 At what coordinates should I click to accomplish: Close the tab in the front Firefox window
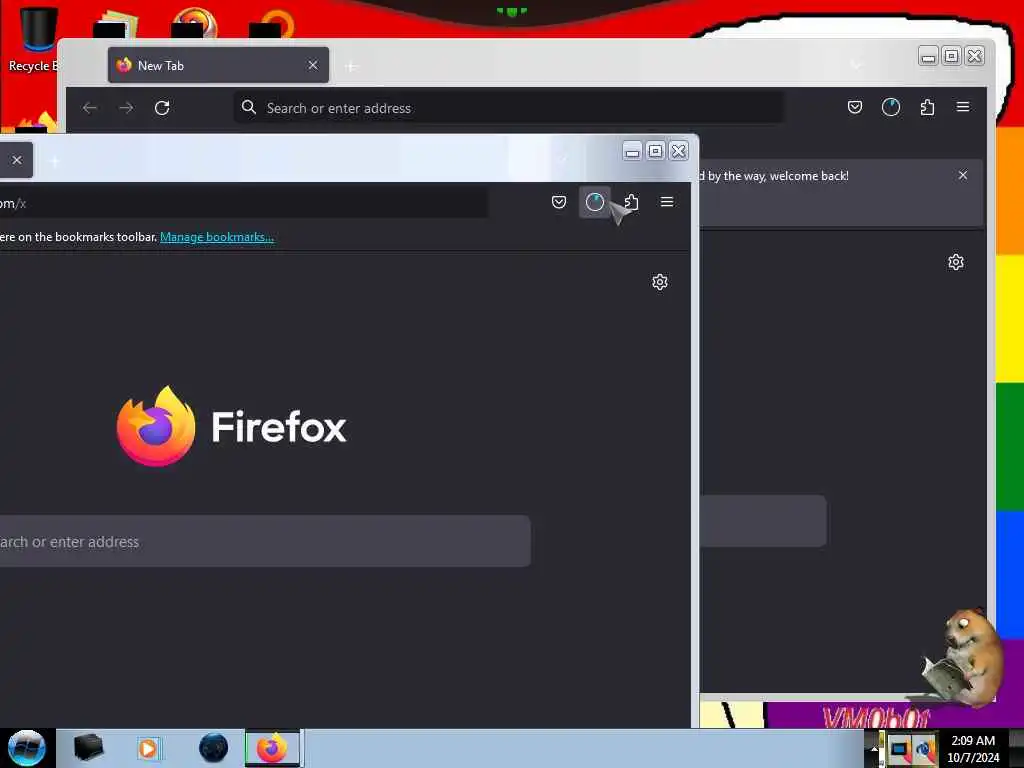(x=17, y=160)
